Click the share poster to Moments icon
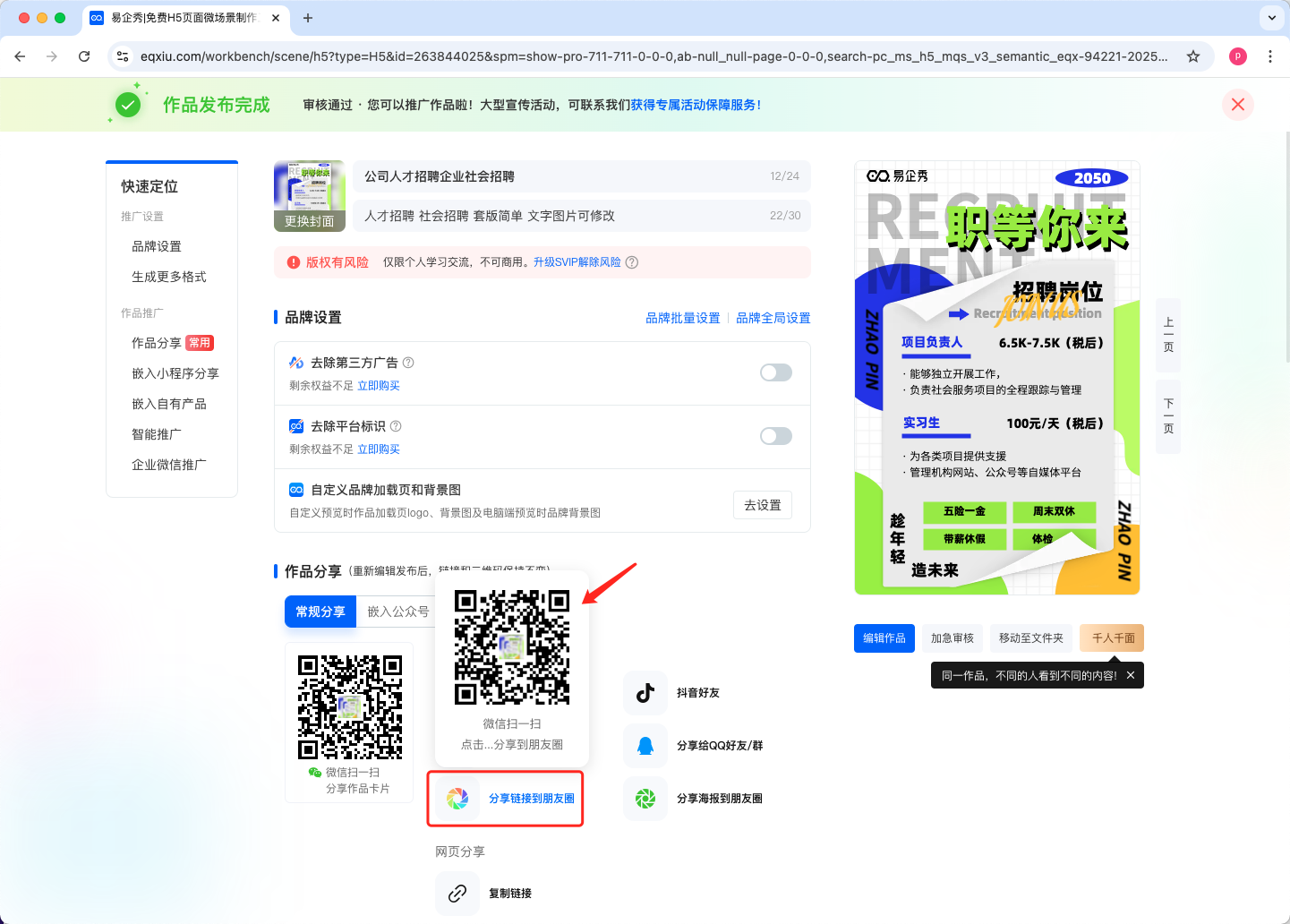 pos(645,799)
